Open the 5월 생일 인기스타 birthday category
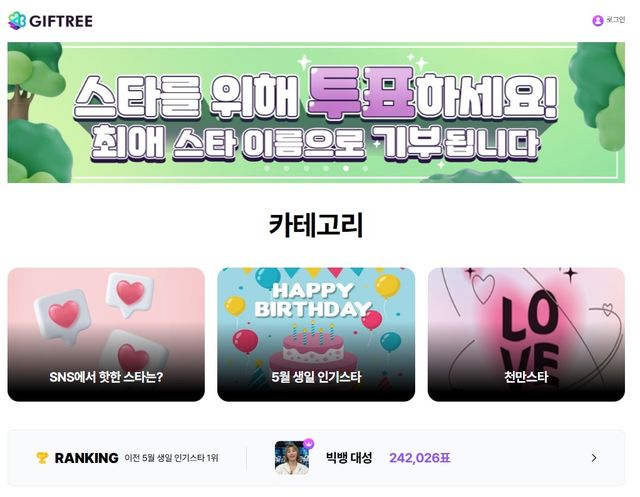This screenshot has width=640, height=497. [x=316, y=335]
